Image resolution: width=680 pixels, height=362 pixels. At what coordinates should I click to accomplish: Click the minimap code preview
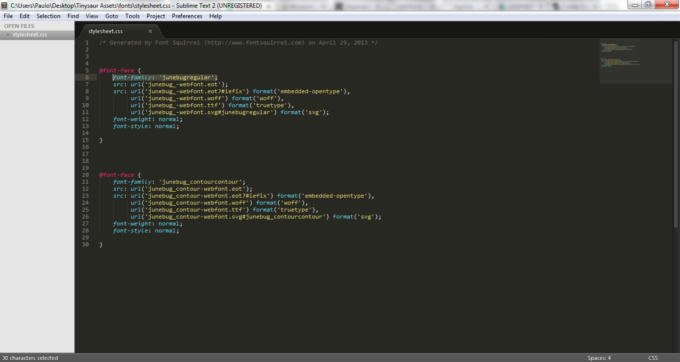point(636,61)
